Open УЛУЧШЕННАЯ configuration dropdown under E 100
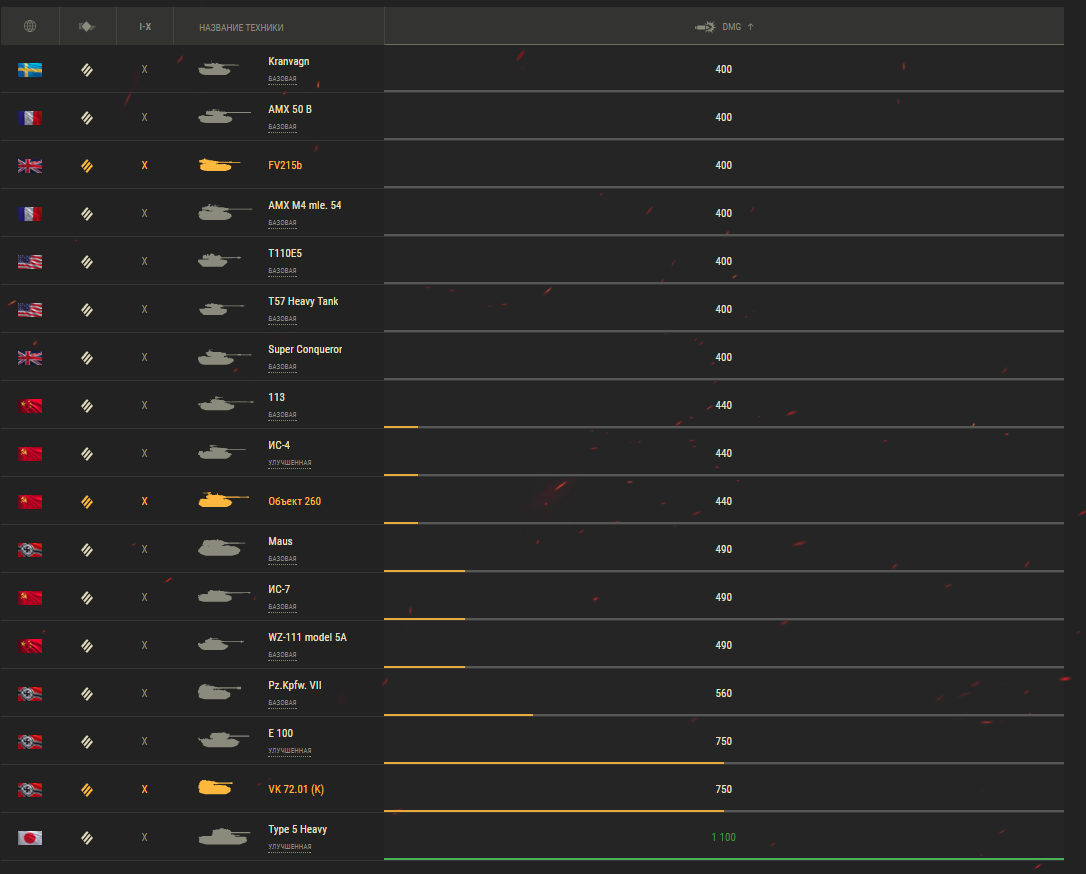 [x=290, y=751]
